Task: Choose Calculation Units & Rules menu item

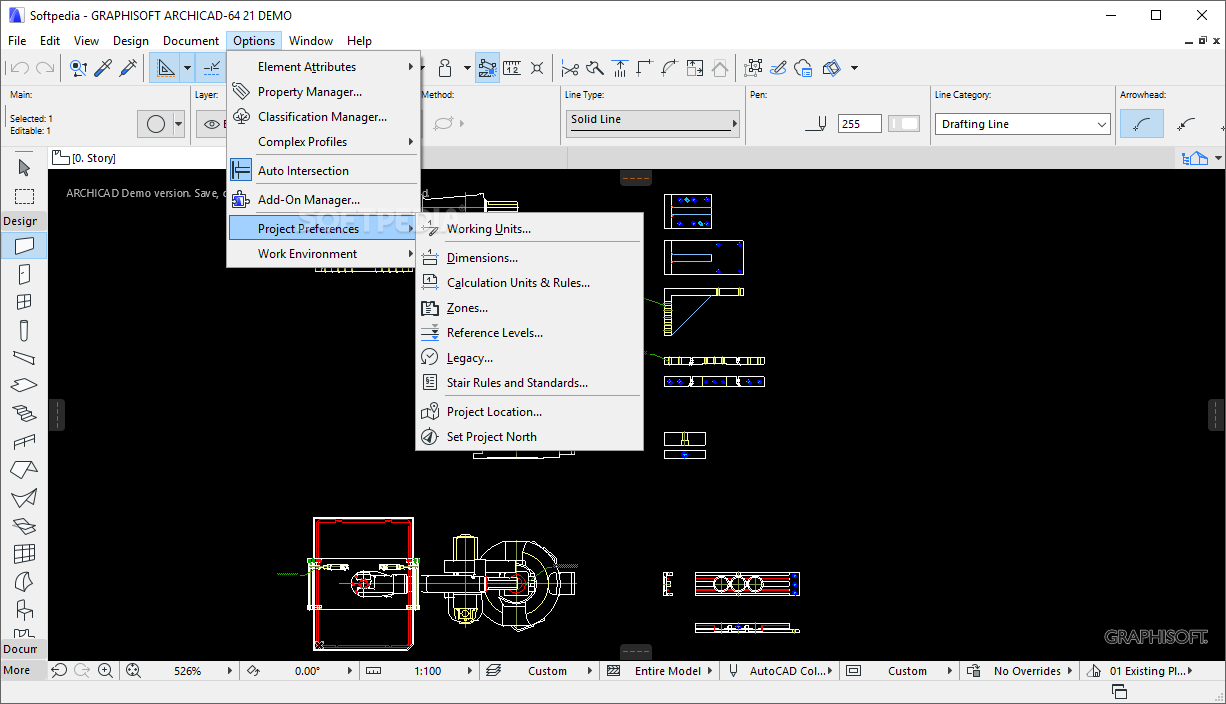Action: coord(529,283)
